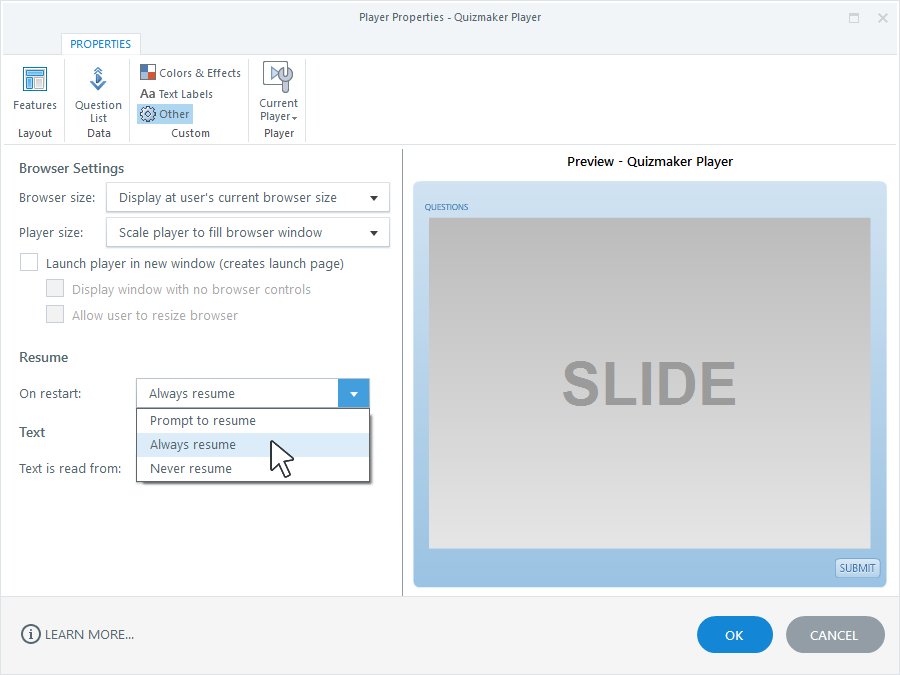Close the Player Properties window
Image resolution: width=900 pixels, height=675 pixels.
(883, 18)
